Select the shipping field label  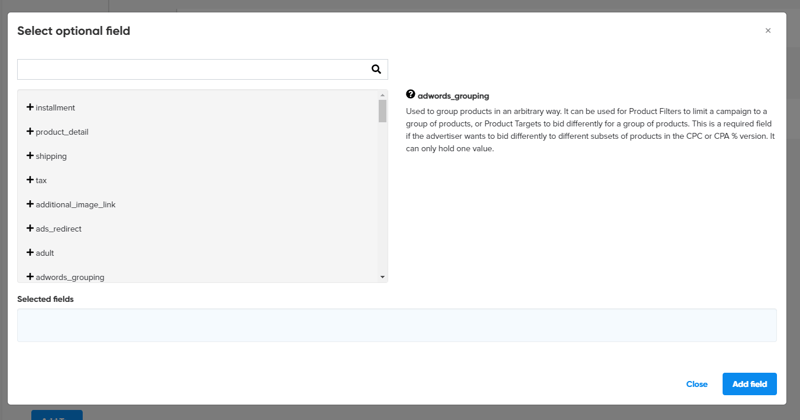coord(51,156)
